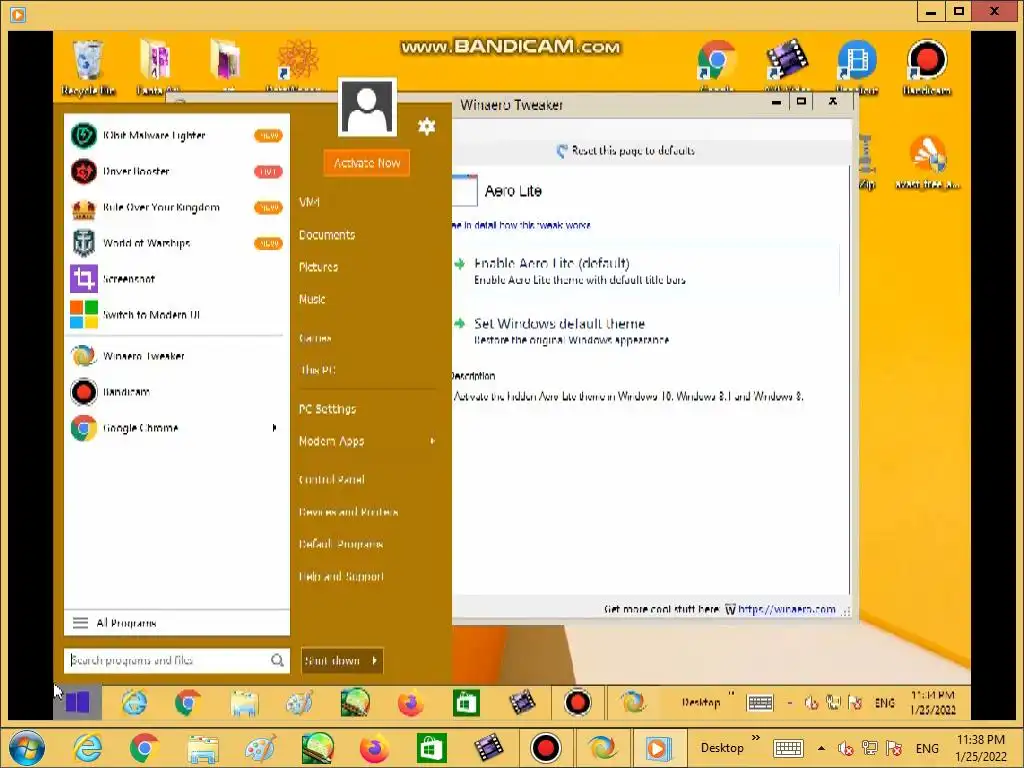Open Google Chrome from start menu list
This screenshot has height=768, width=1024.
coord(176,428)
